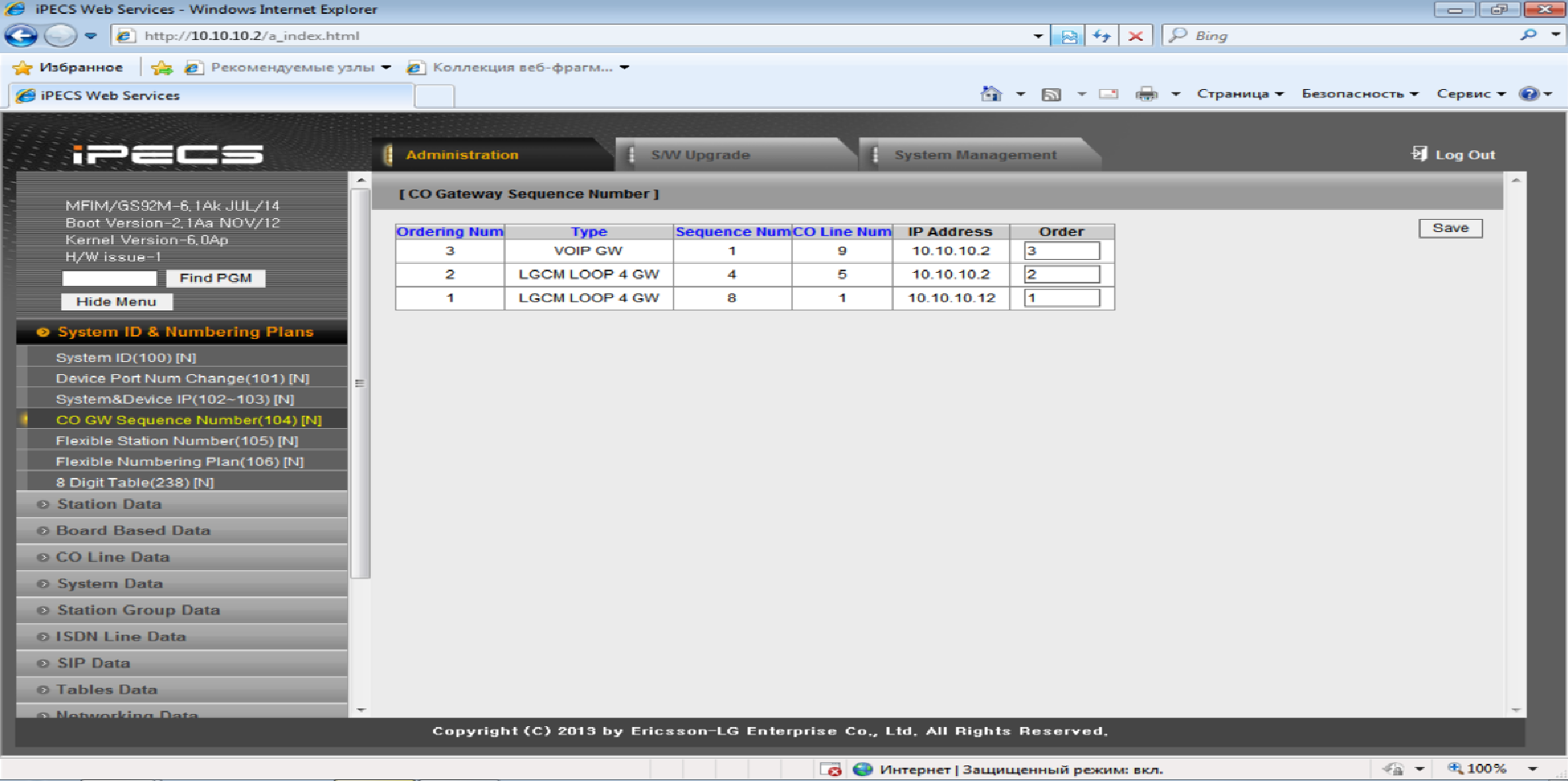Image resolution: width=1568 pixels, height=781 pixels.
Task: Click the RSS feeds icon
Action: pos(1051,94)
